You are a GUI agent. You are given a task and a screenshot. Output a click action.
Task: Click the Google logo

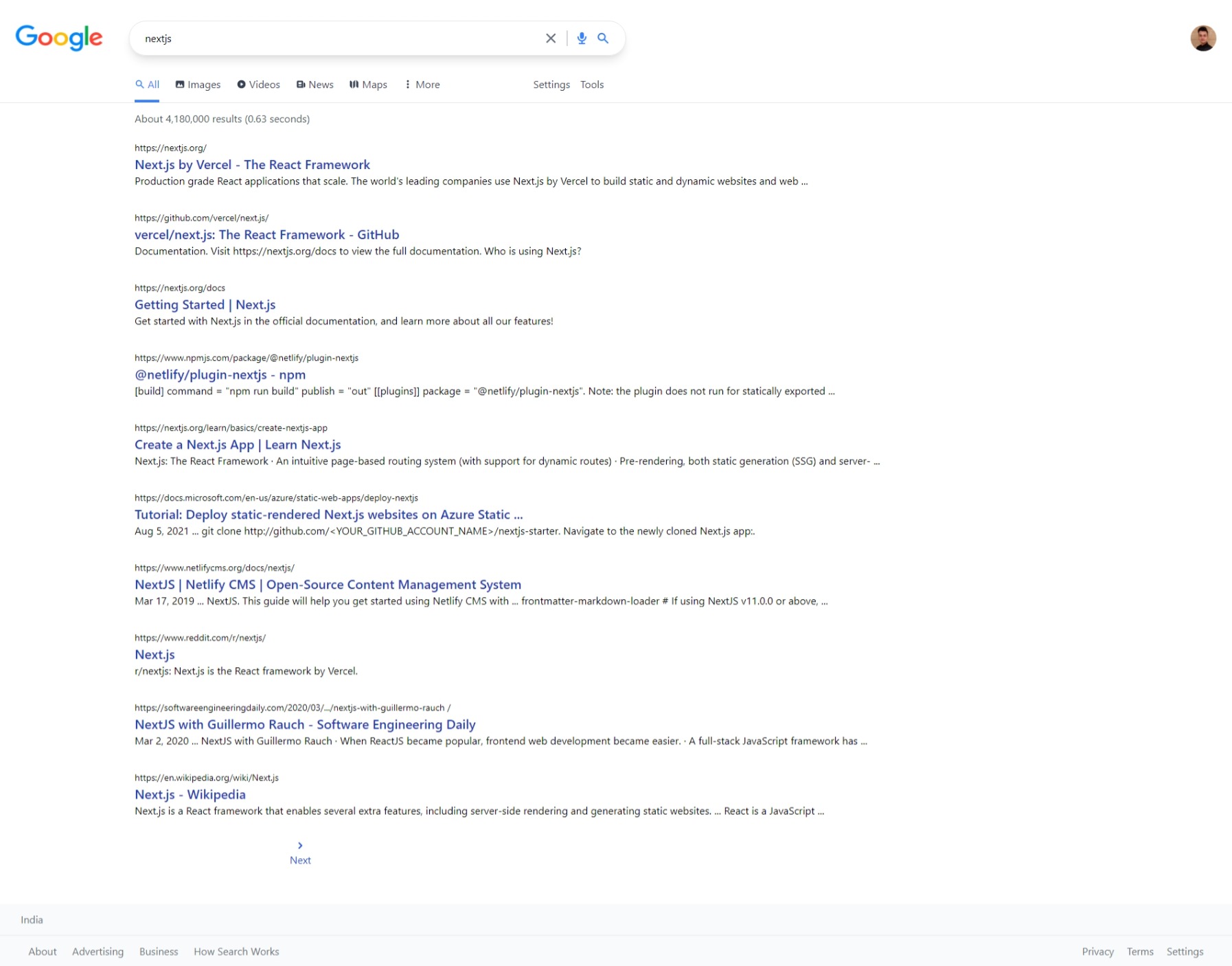(59, 37)
